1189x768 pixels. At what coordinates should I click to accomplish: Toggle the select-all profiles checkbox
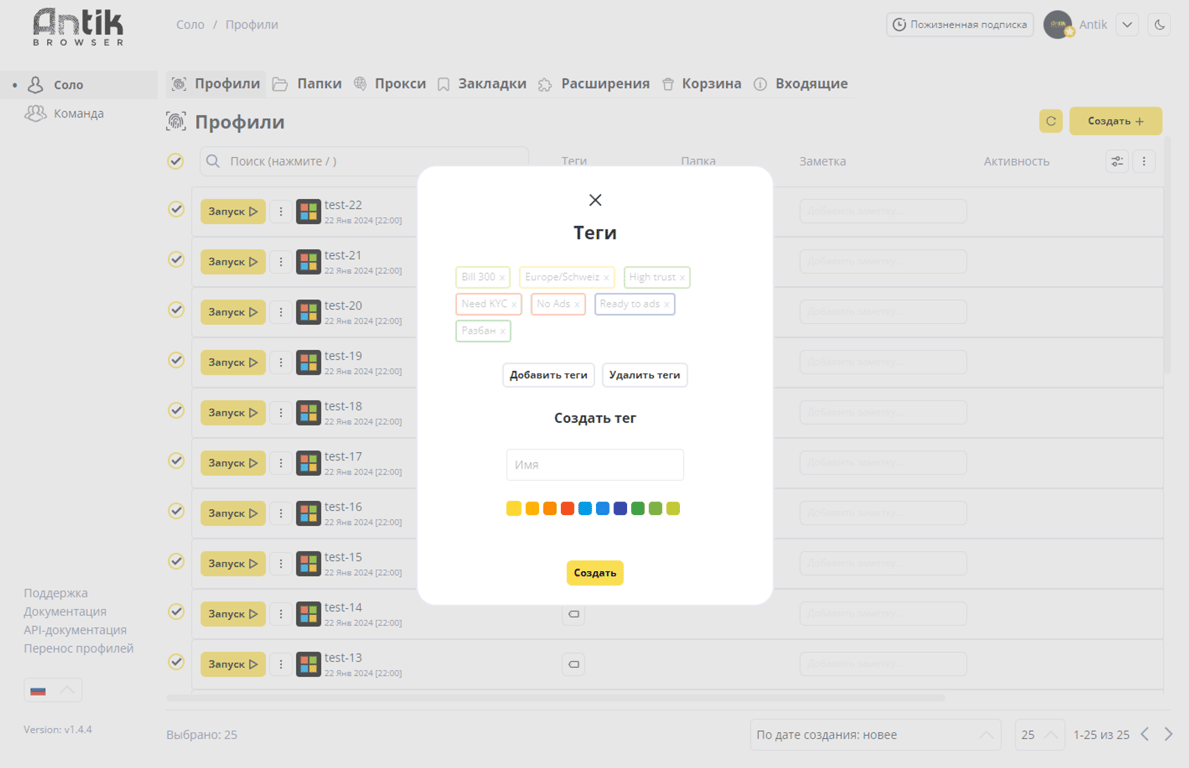point(175,161)
